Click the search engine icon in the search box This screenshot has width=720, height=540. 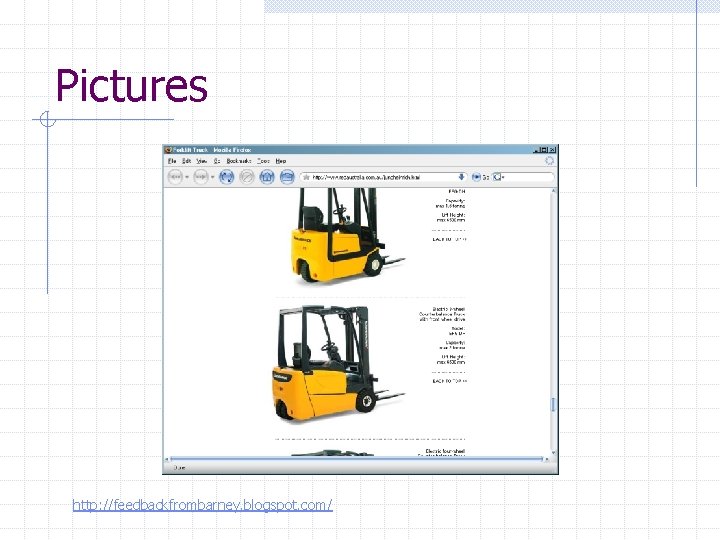497,177
